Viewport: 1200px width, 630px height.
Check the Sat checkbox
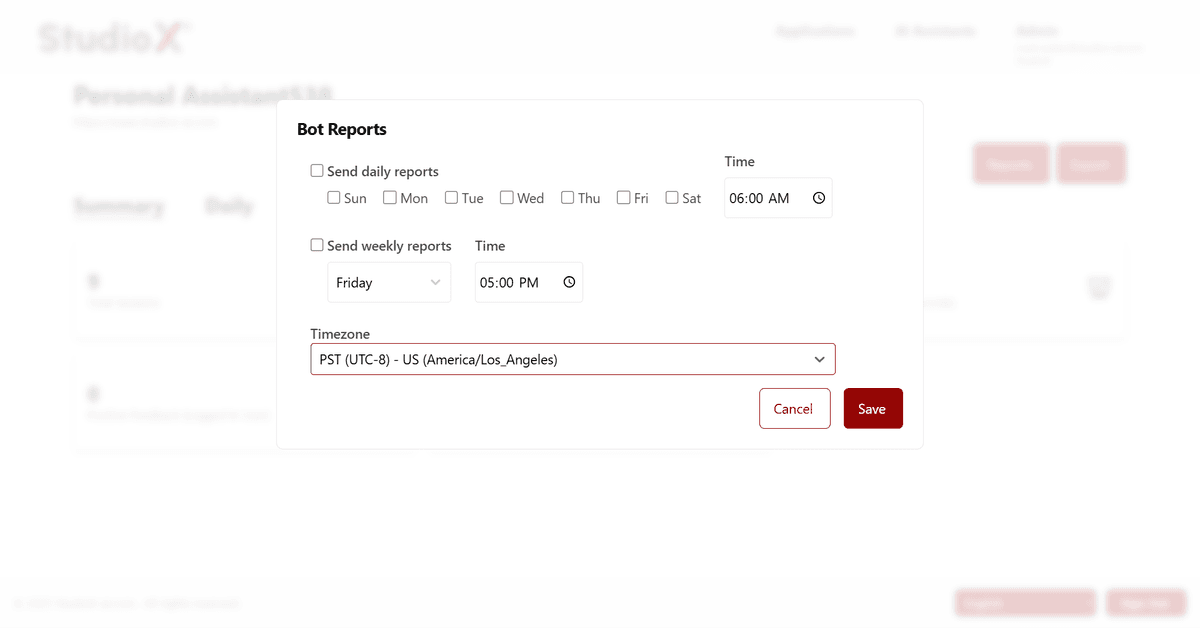(x=671, y=198)
